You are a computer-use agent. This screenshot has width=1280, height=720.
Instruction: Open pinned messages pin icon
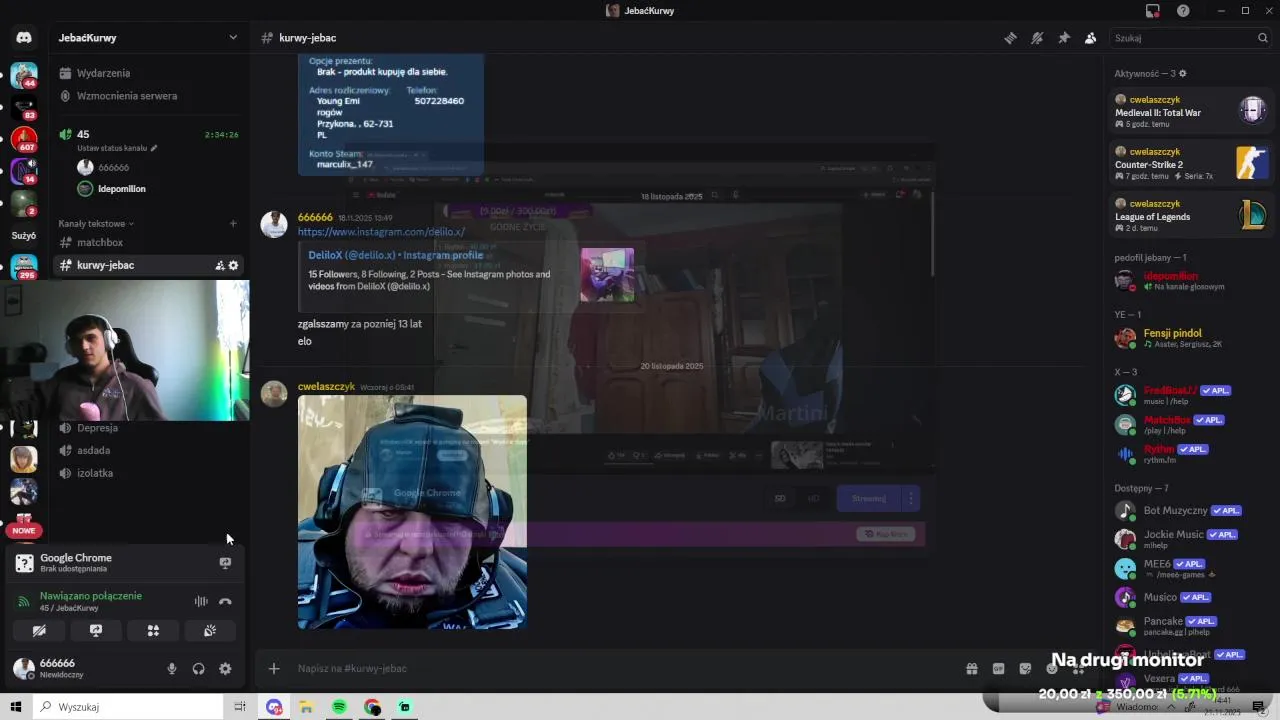(x=1064, y=38)
